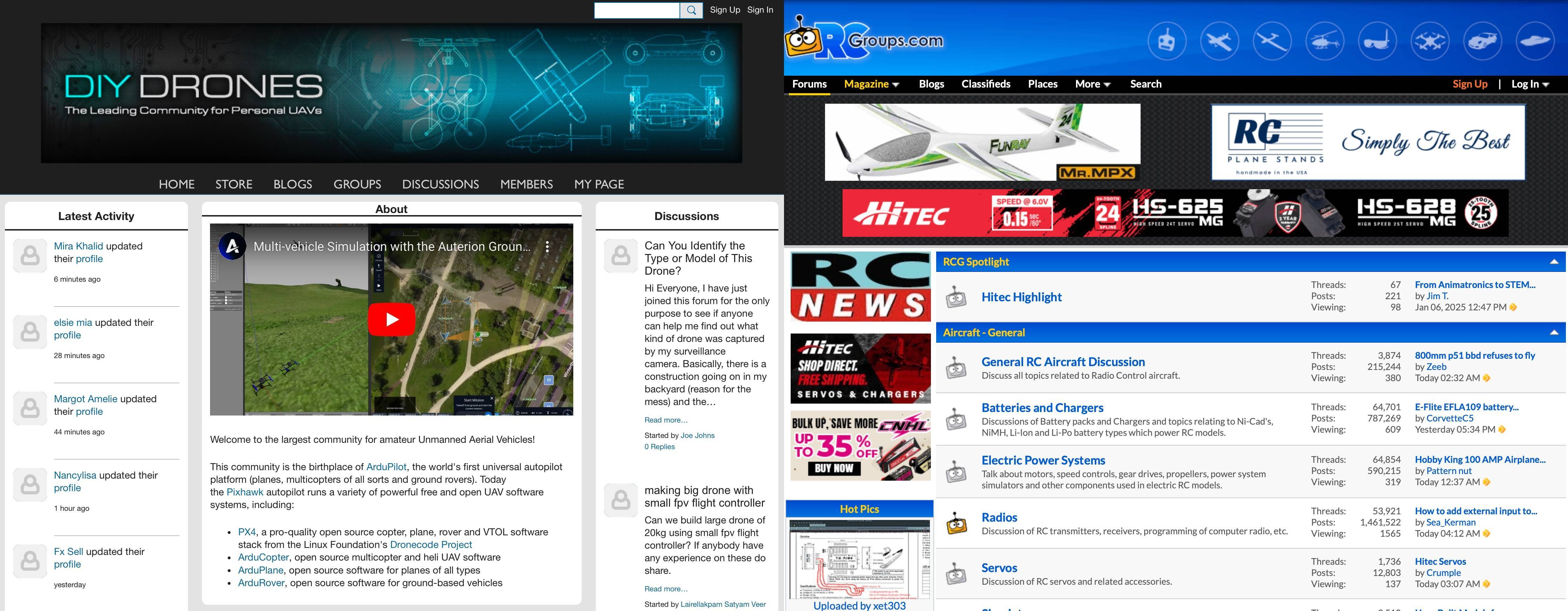
Task: Open the STORE menu on DIY Drones
Action: (234, 184)
